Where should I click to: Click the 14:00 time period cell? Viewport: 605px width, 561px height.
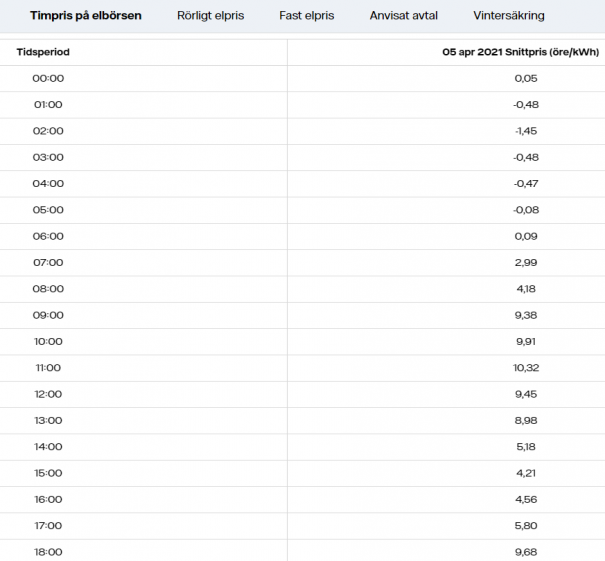48,447
